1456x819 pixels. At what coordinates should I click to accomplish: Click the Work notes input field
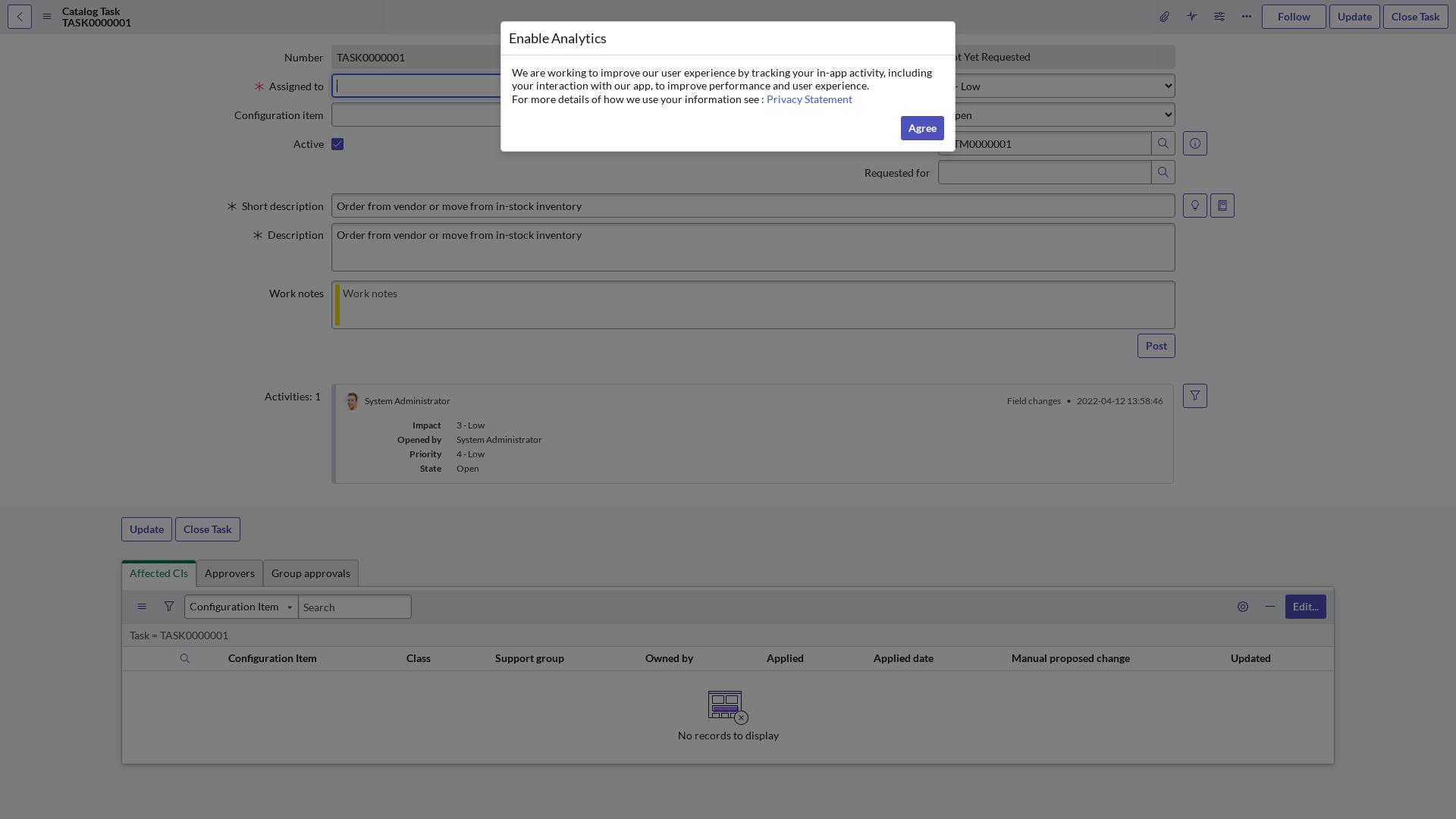click(x=753, y=304)
